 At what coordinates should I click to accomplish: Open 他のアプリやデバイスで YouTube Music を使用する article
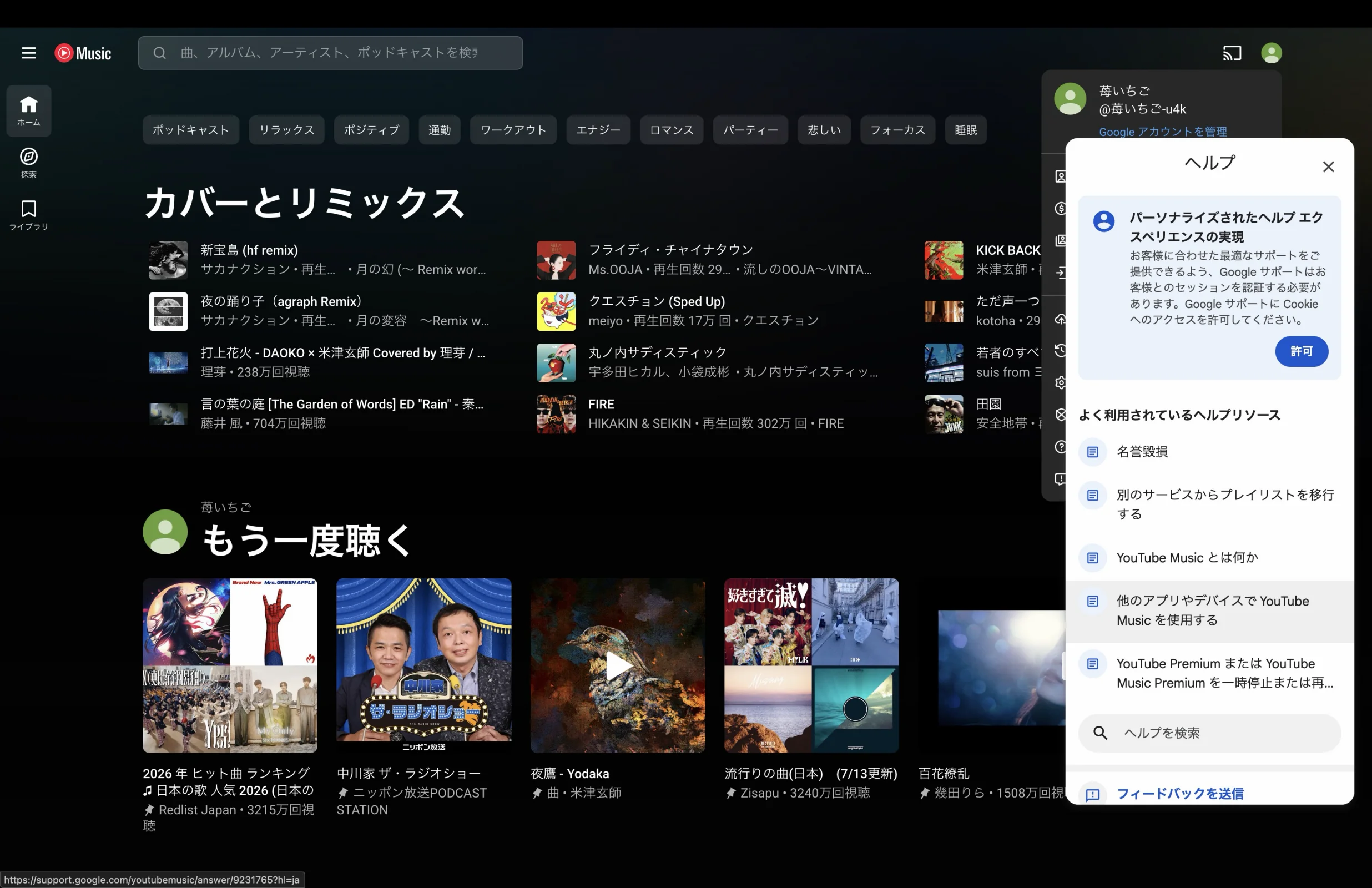(x=1209, y=610)
